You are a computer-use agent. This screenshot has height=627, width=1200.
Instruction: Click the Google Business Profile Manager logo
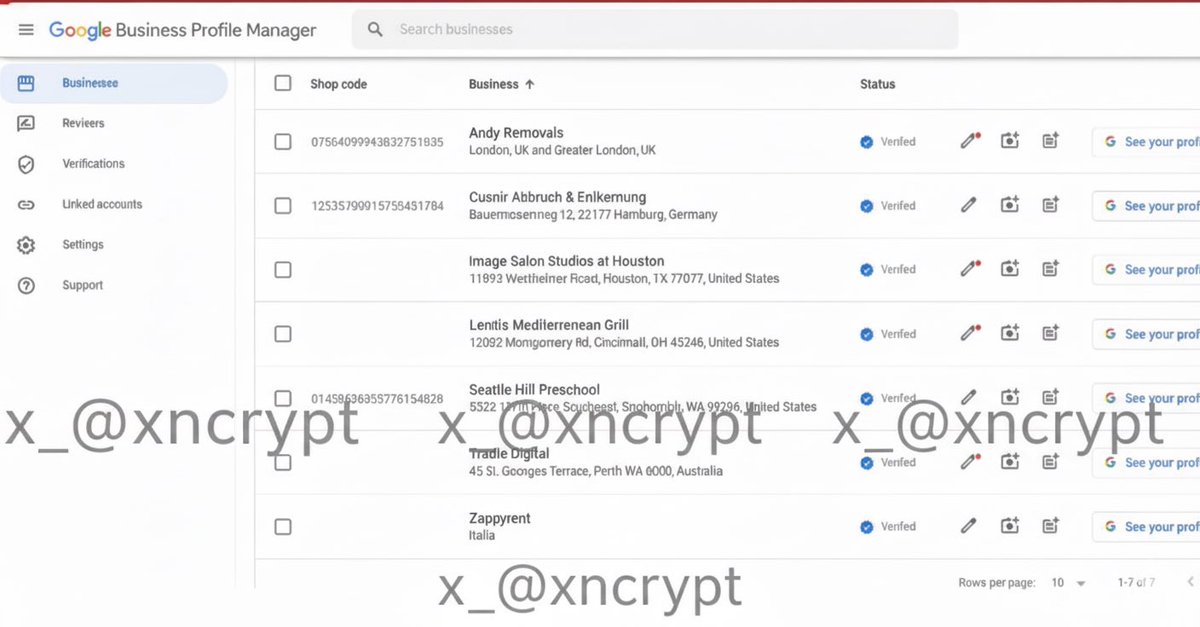pyautogui.click(x=183, y=30)
